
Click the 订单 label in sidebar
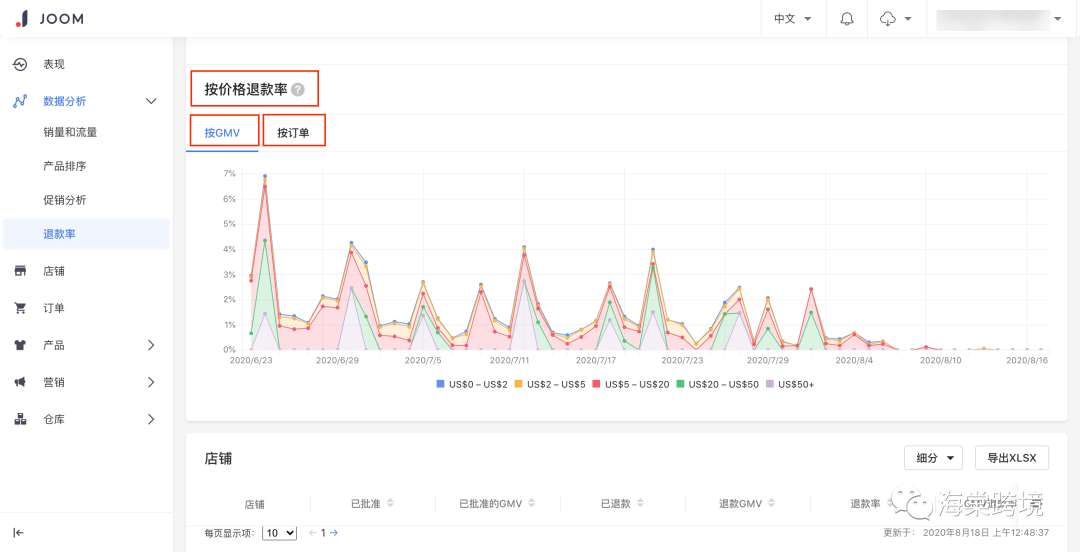[54, 308]
